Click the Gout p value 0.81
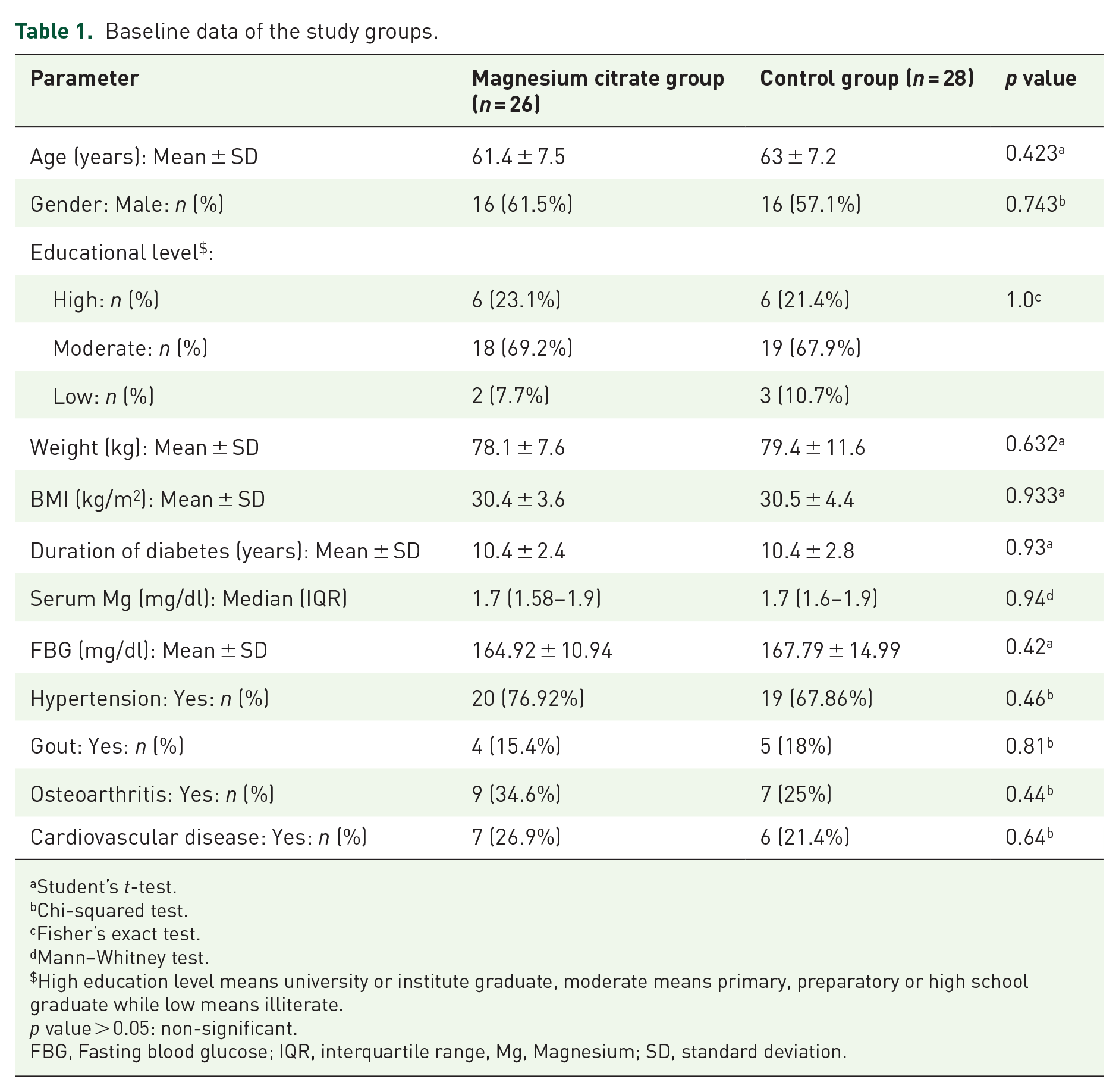The width and height of the screenshot is (1119, 1092). pyautogui.click(x=1029, y=746)
